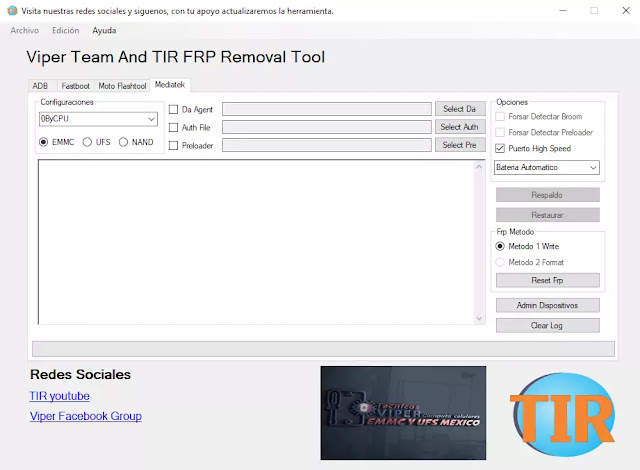Open the Edición menu
Image resolution: width=640 pixels, height=470 pixels.
tap(66, 30)
